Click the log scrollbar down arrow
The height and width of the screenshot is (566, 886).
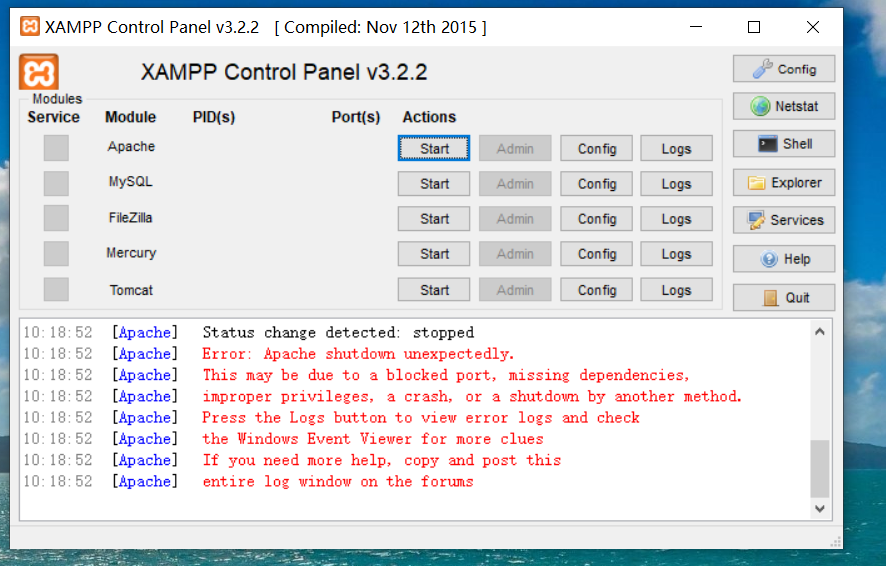[x=820, y=508]
